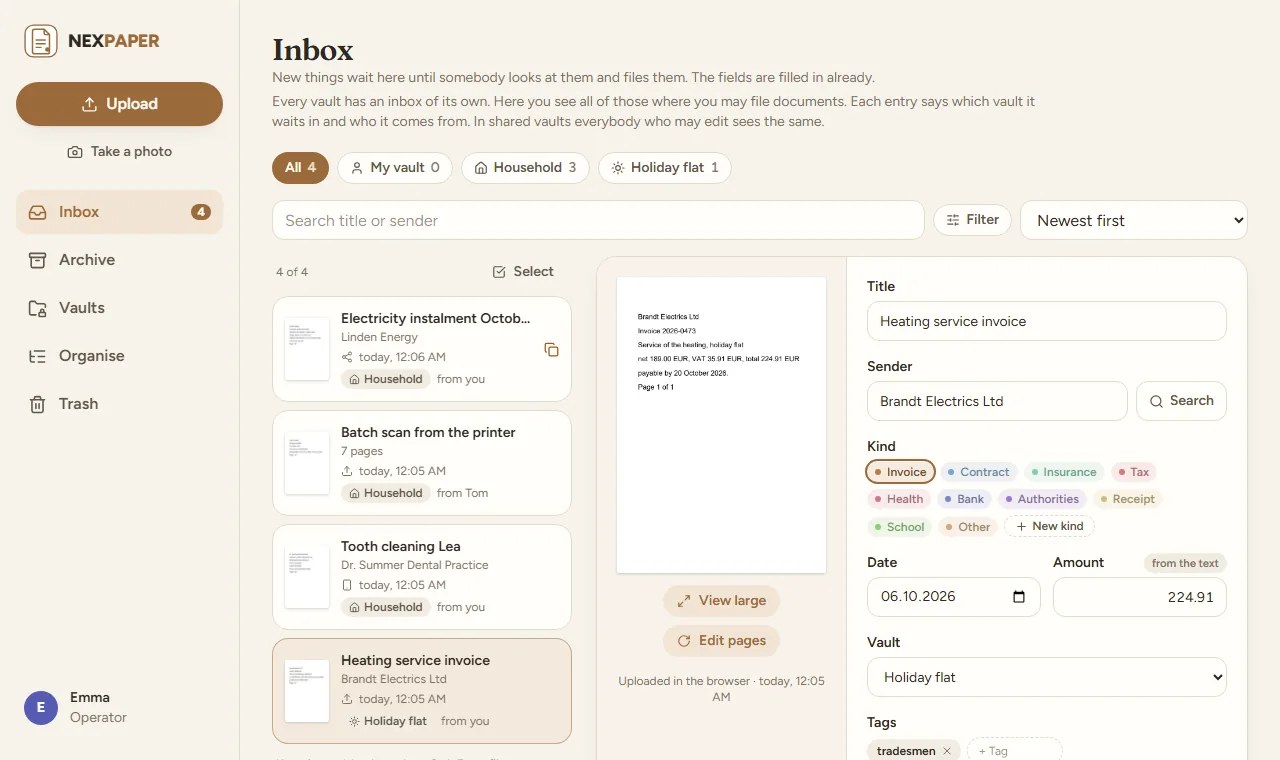Screen dimensions: 1280x760
Task: Open the Vault dropdown showing Holiday flat
Action: click(x=1047, y=677)
